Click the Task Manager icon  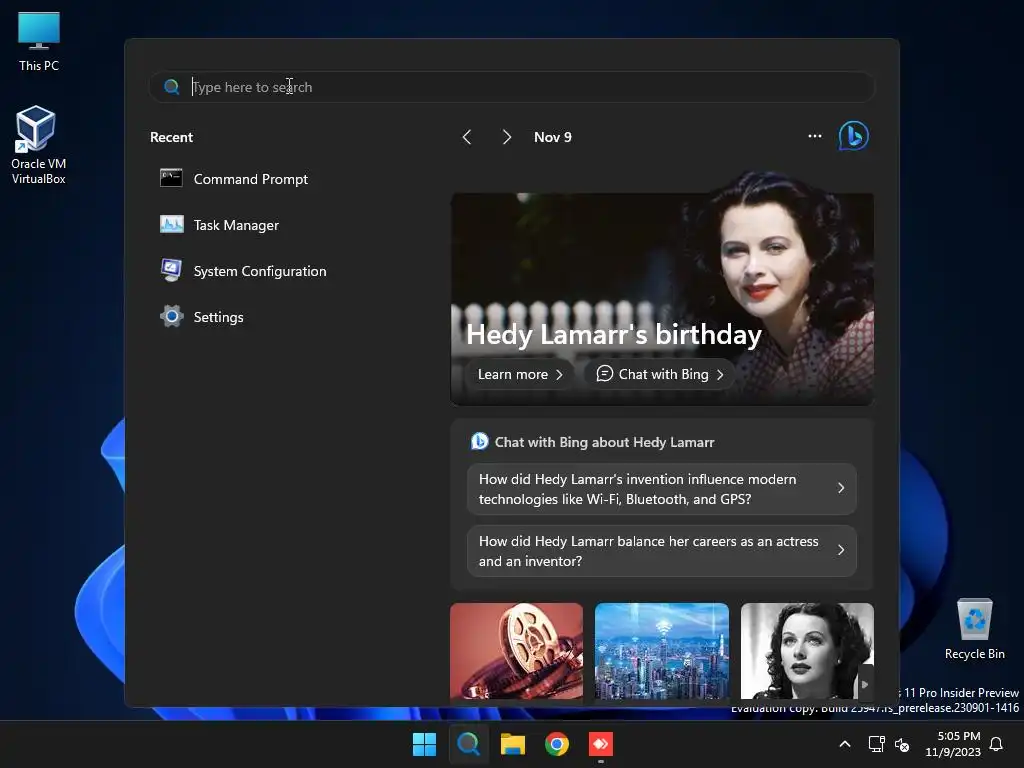[x=171, y=224]
